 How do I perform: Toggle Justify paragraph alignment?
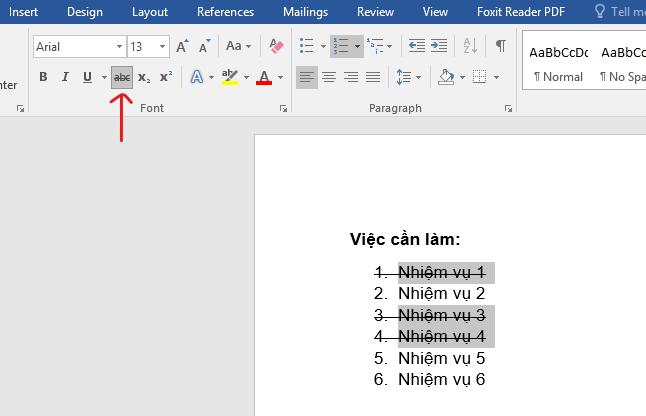coord(373,77)
